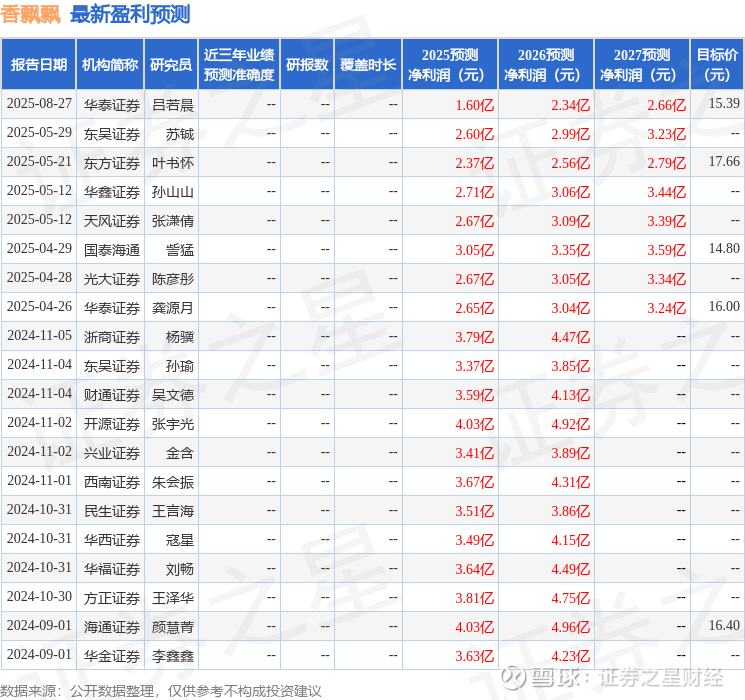Click the 2025预测净利润 column header
This screenshot has width=745, height=700.
pyautogui.click(x=450, y=65)
